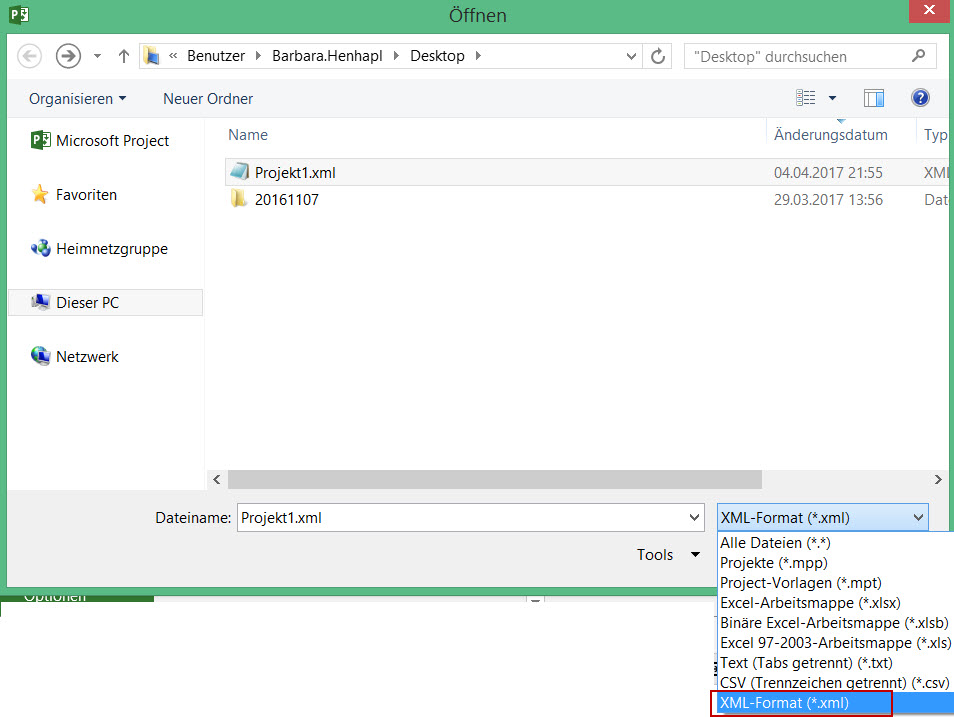Select the folder 20161107
Screen dimensions: 954x717
286,200
